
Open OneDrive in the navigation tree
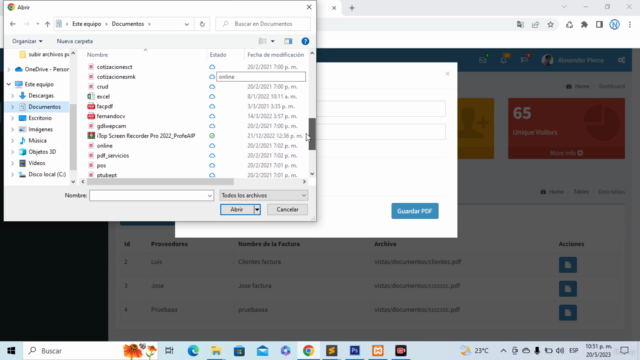[46, 69]
